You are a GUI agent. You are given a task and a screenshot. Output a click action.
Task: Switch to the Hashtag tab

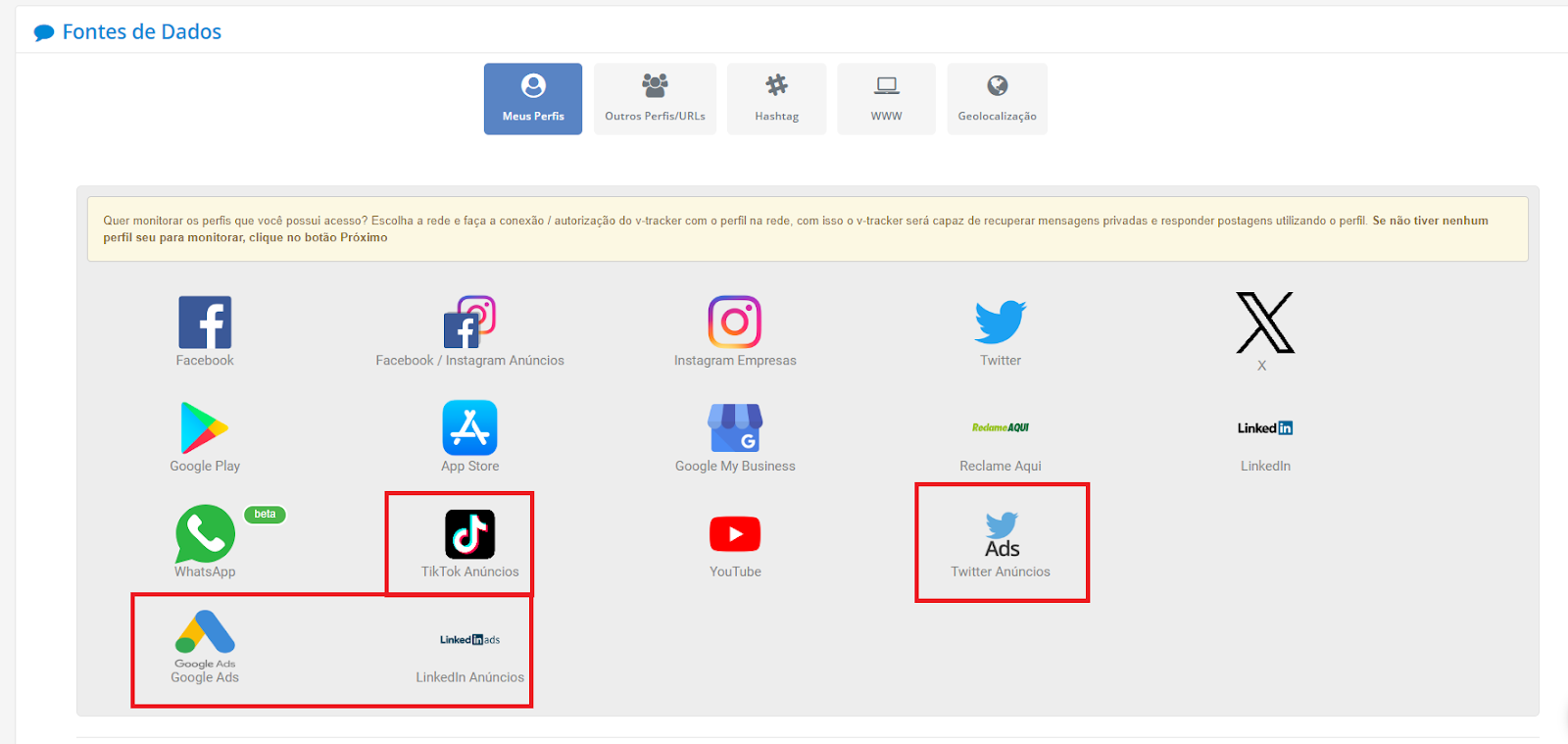tap(776, 99)
